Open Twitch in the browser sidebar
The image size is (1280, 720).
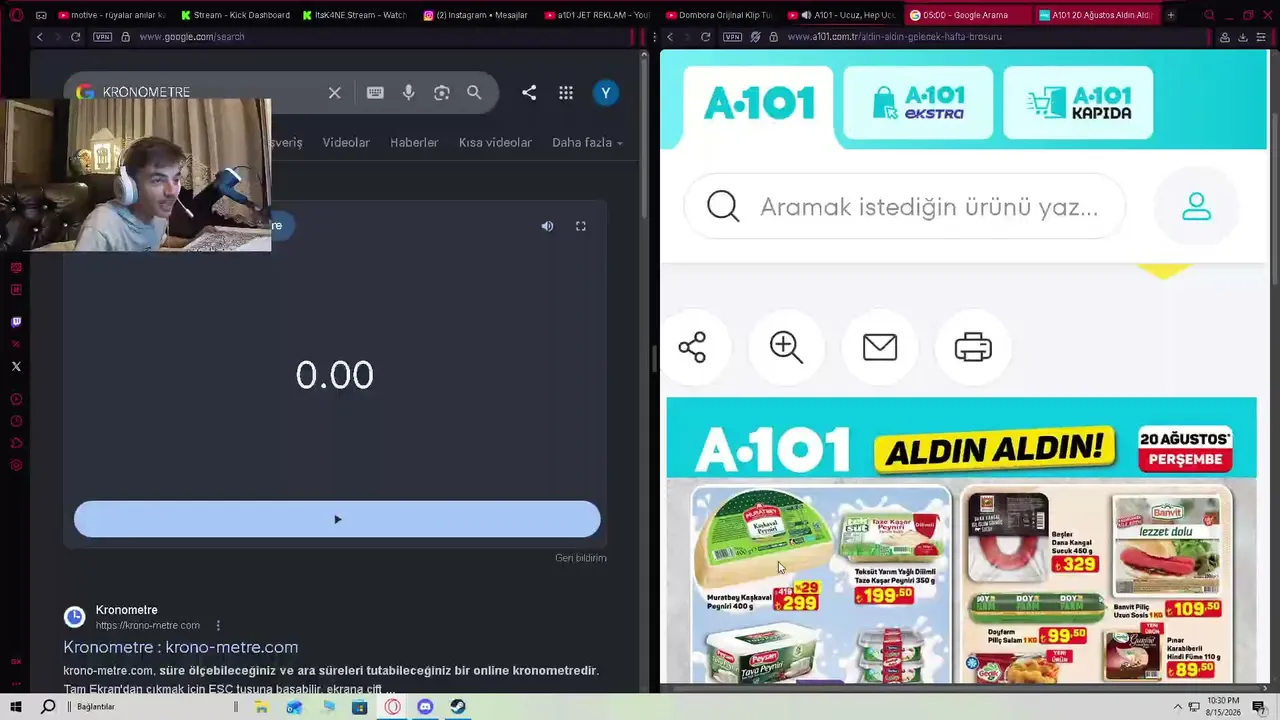16,322
